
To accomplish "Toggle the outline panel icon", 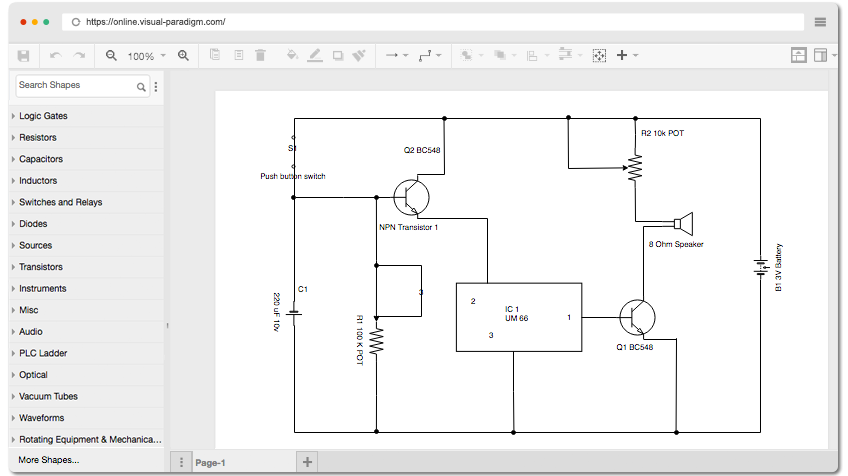I will [799, 55].
